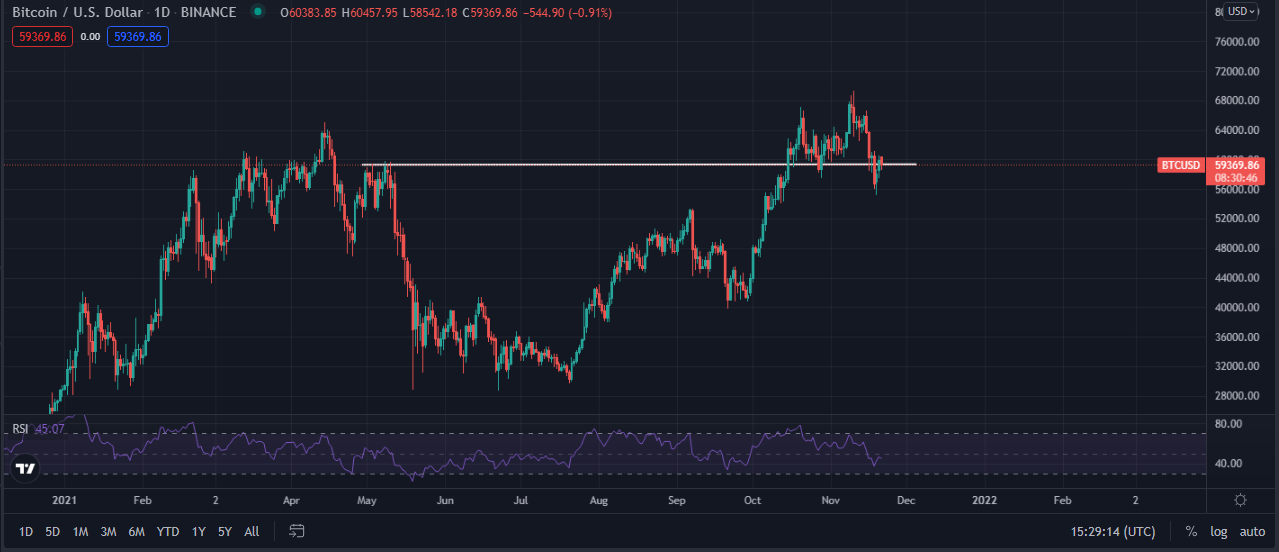
Task: Open chart settings gear icon
Action: click(1241, 499)
